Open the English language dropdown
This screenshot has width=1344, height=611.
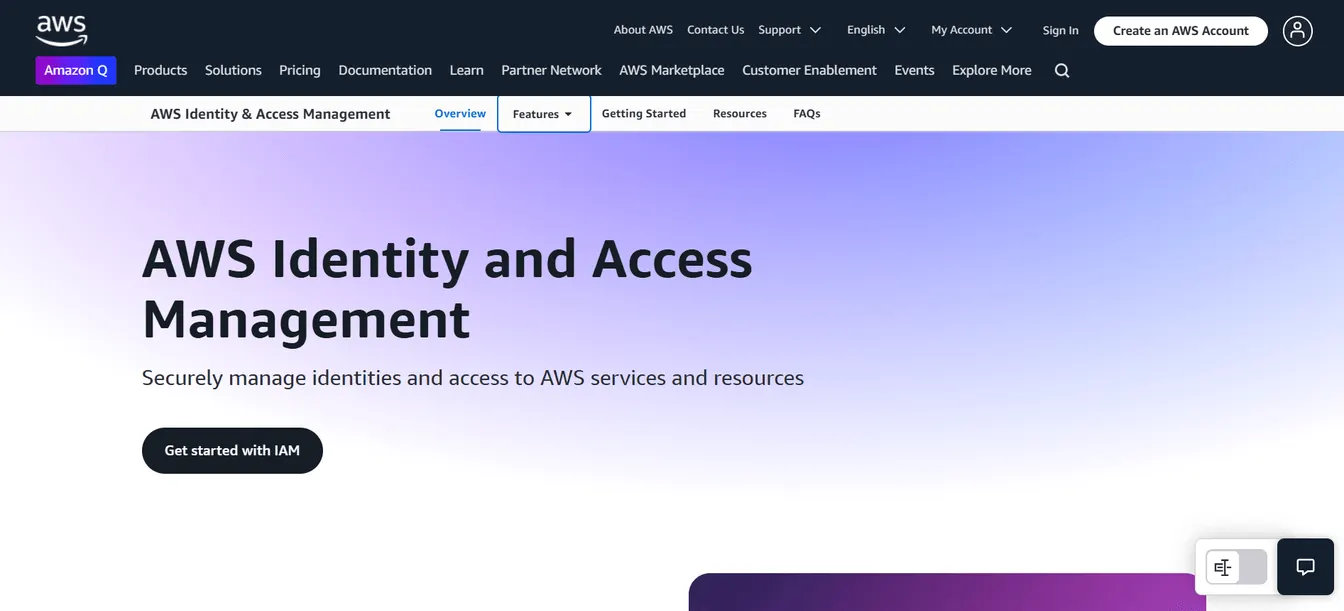876,30
